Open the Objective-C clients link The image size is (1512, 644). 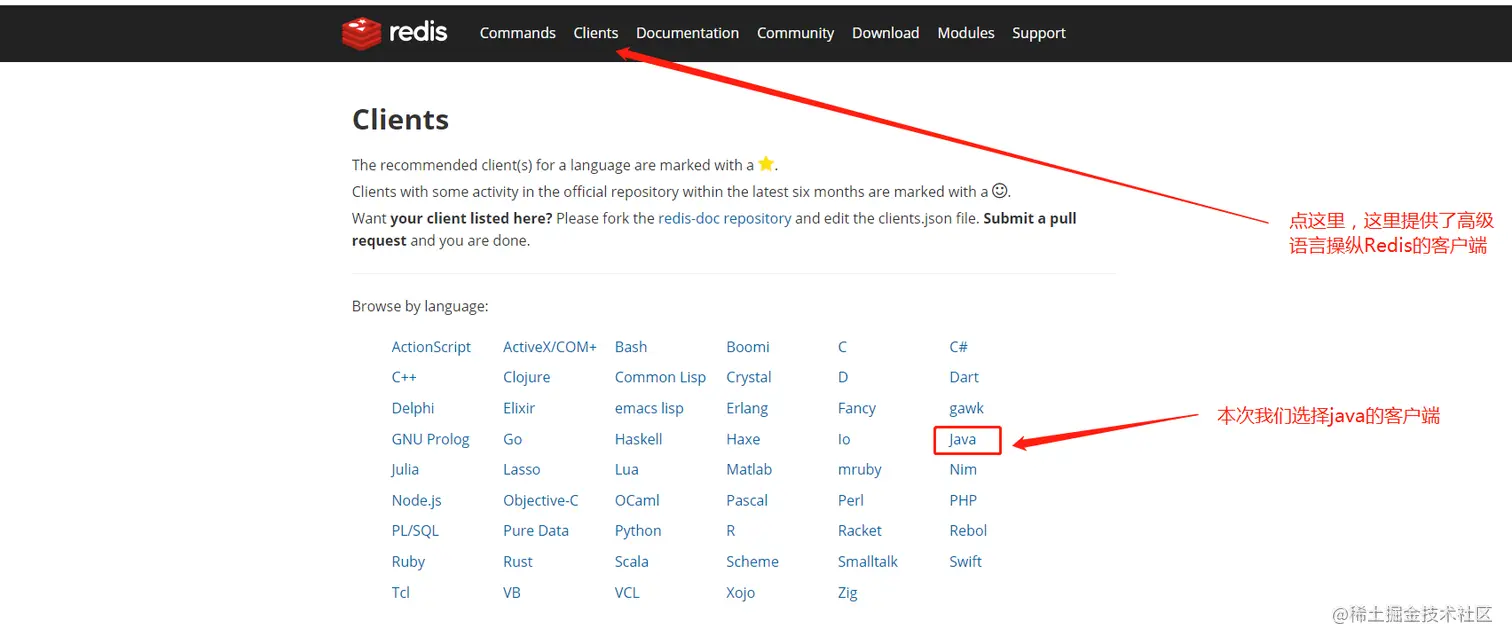point(541,500)
